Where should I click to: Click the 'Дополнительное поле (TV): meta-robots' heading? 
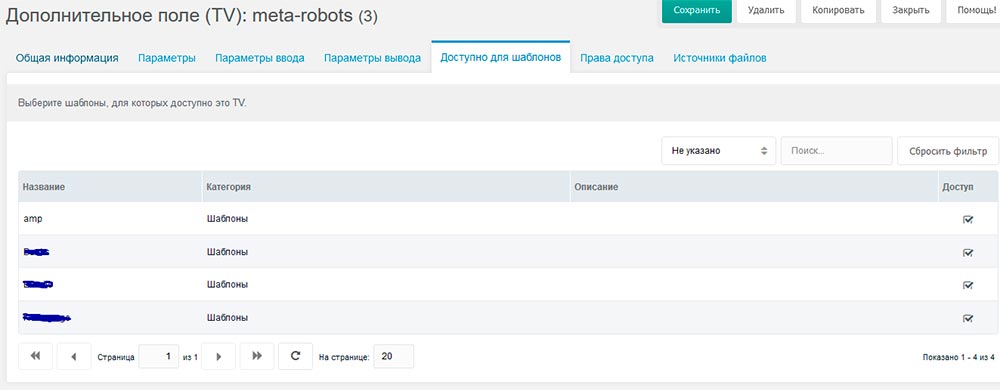191,16
